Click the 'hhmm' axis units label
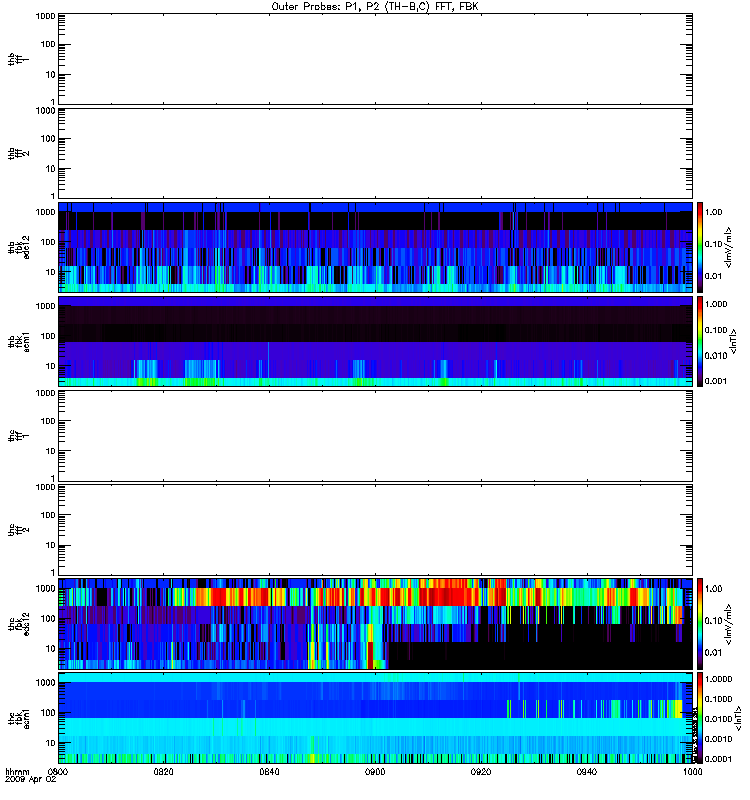 click(17, 771)
